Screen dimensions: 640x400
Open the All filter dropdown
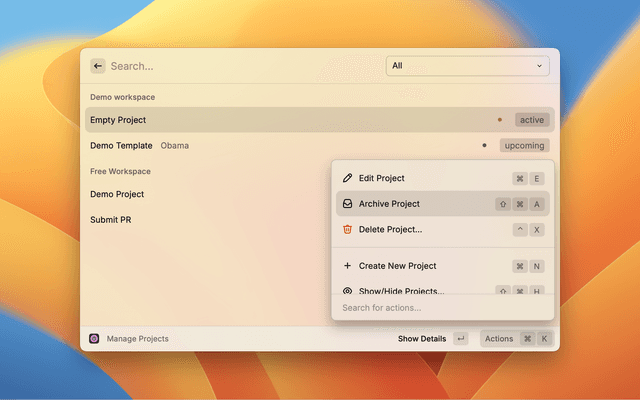(467, 66)
